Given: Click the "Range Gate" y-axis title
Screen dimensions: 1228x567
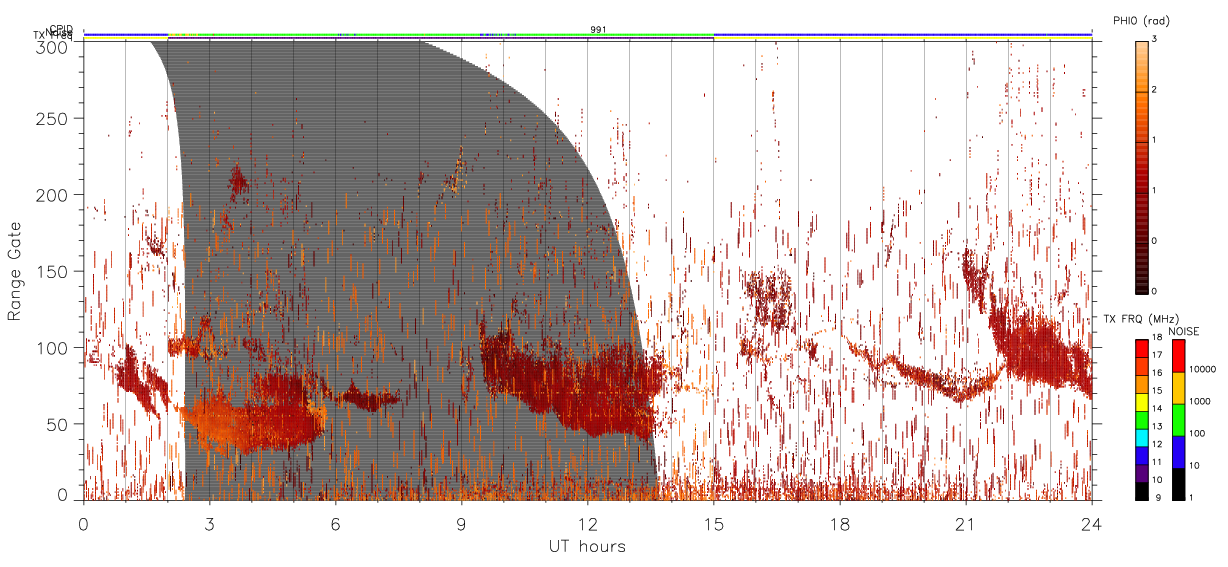Looking at the screenshot, I should [x=15, y=272].
